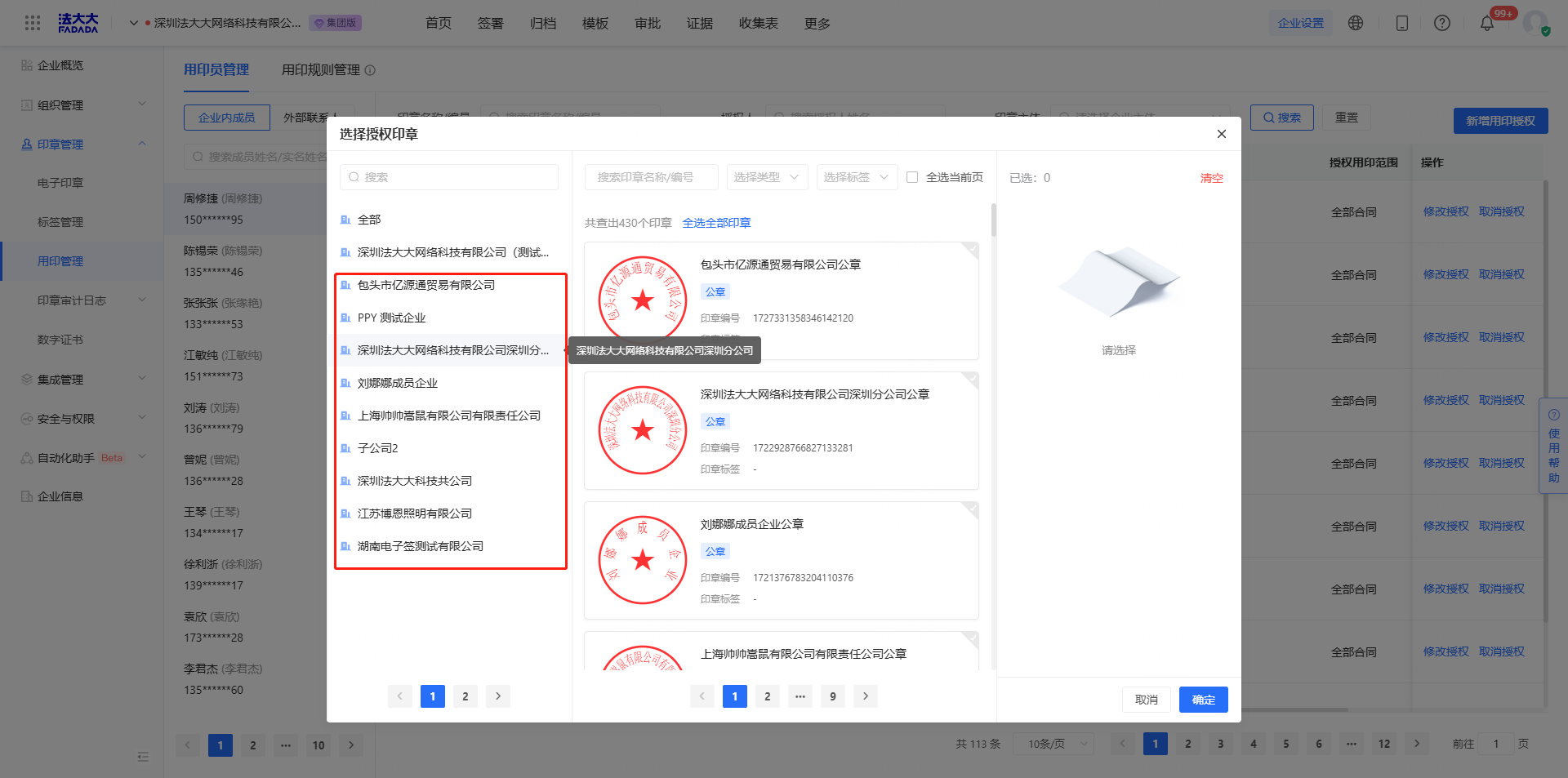This screenshot has height=778, width=1568.
Task: Open the app grid launcher icon
Action: pos(33,23)
